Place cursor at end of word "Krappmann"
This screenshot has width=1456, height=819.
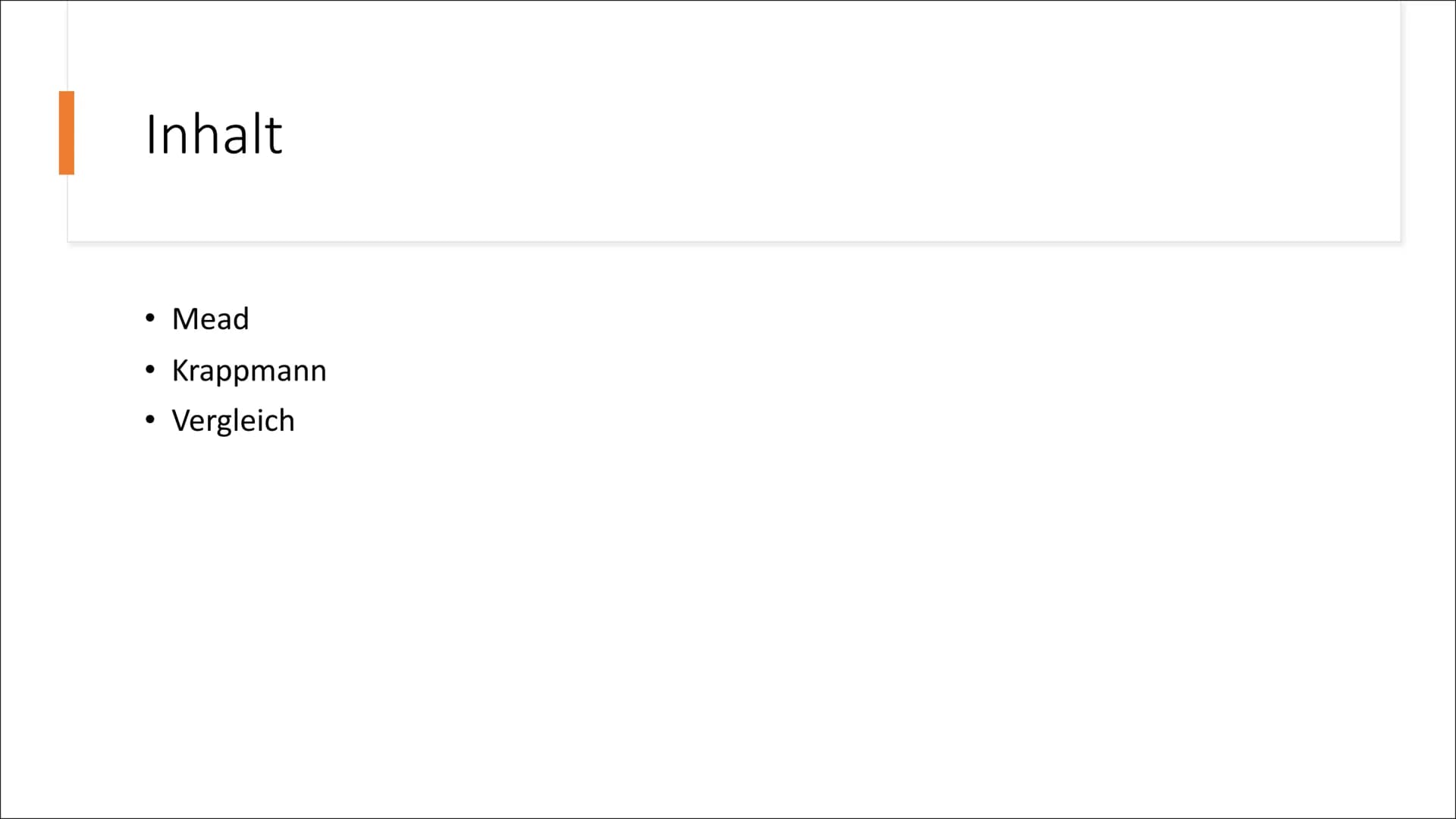point(328,370)
